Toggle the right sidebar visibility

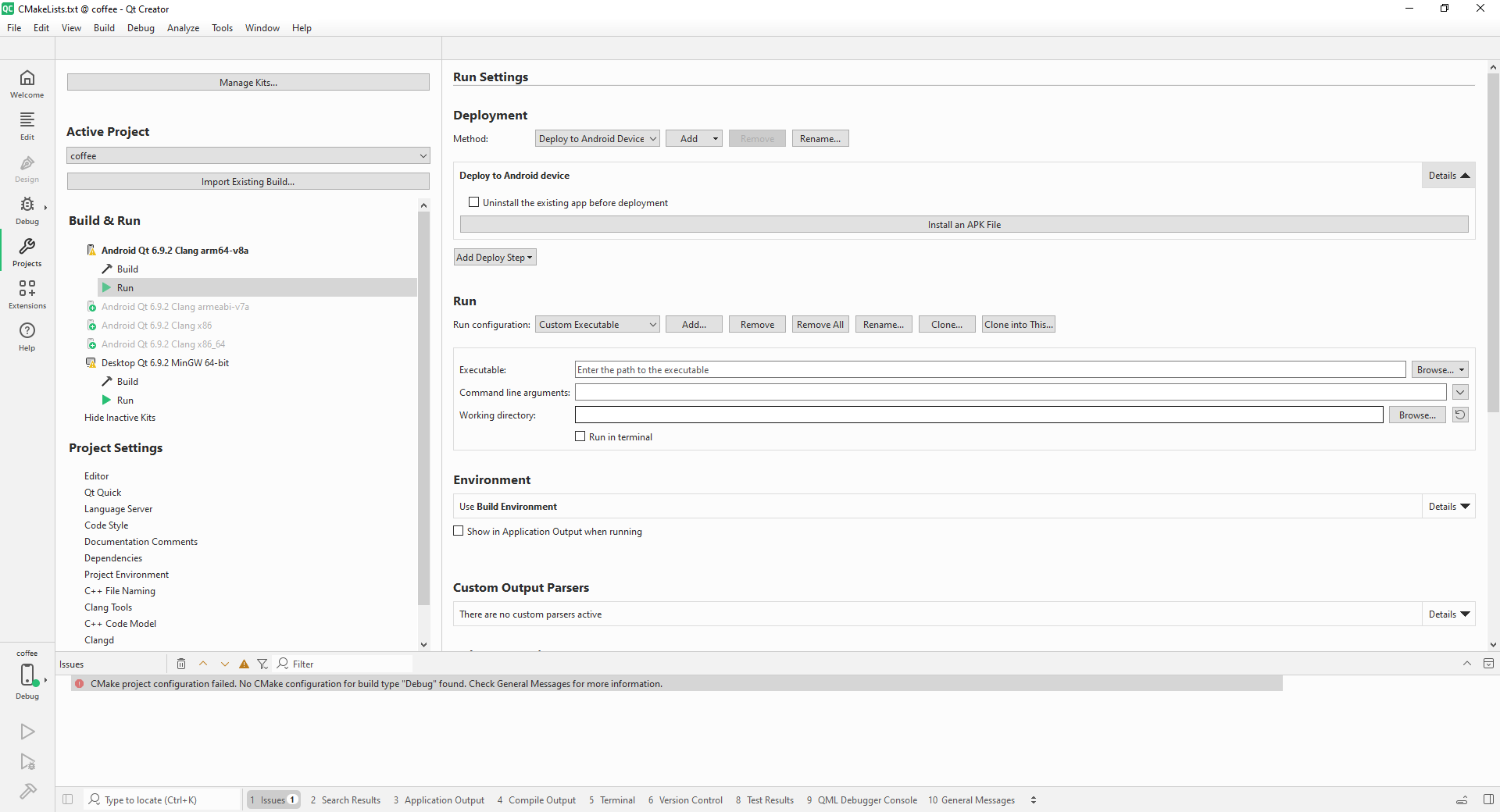(x=1488, y=800)
